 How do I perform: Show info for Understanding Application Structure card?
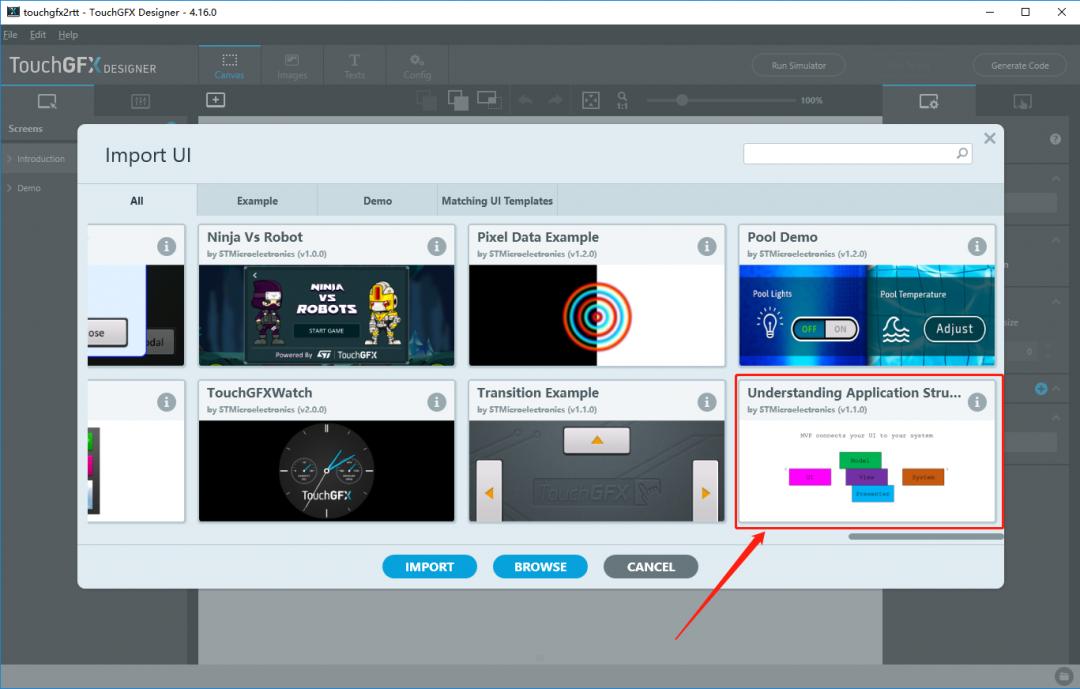click(977, 402)
